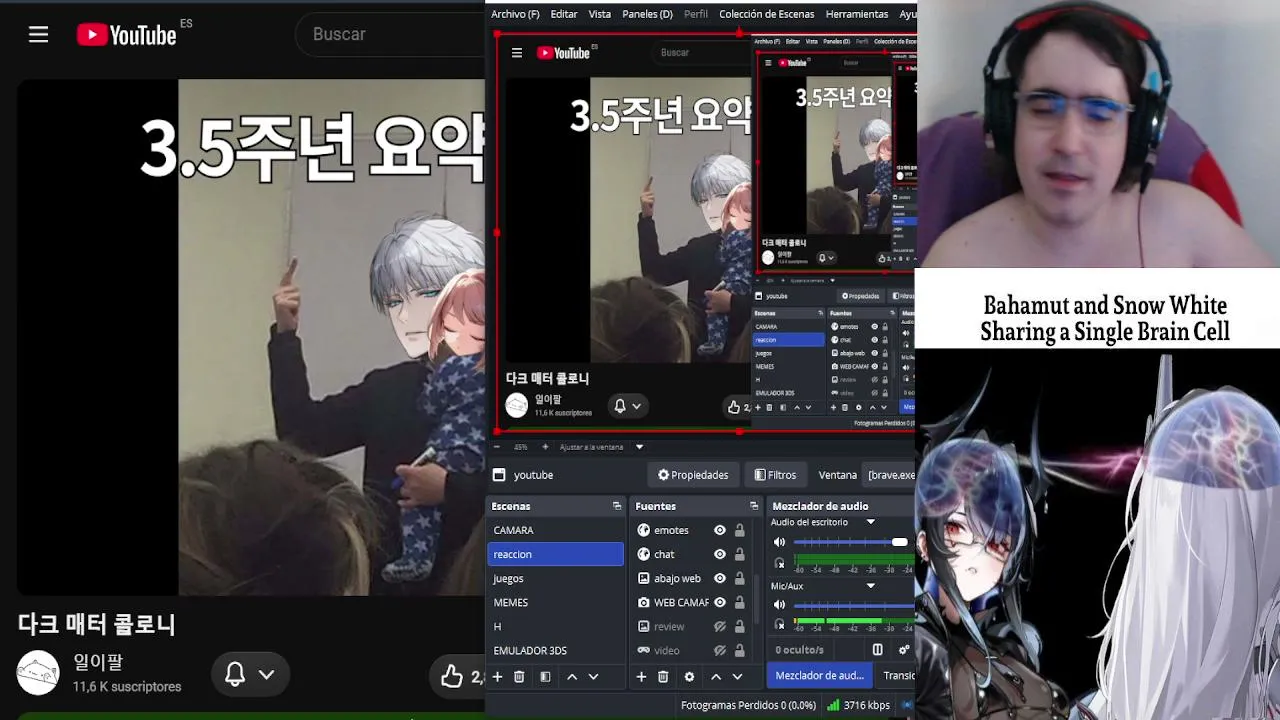This screenshot has height=720, width=1280.
Task: Select the video source
Action: click(x=666, y=650)
